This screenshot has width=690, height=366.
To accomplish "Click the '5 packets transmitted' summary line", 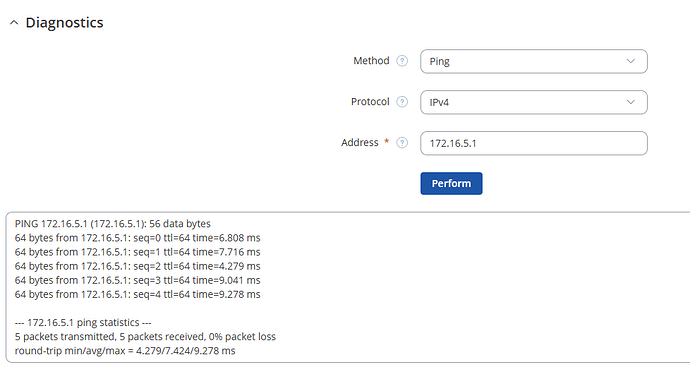I will 145,337.
